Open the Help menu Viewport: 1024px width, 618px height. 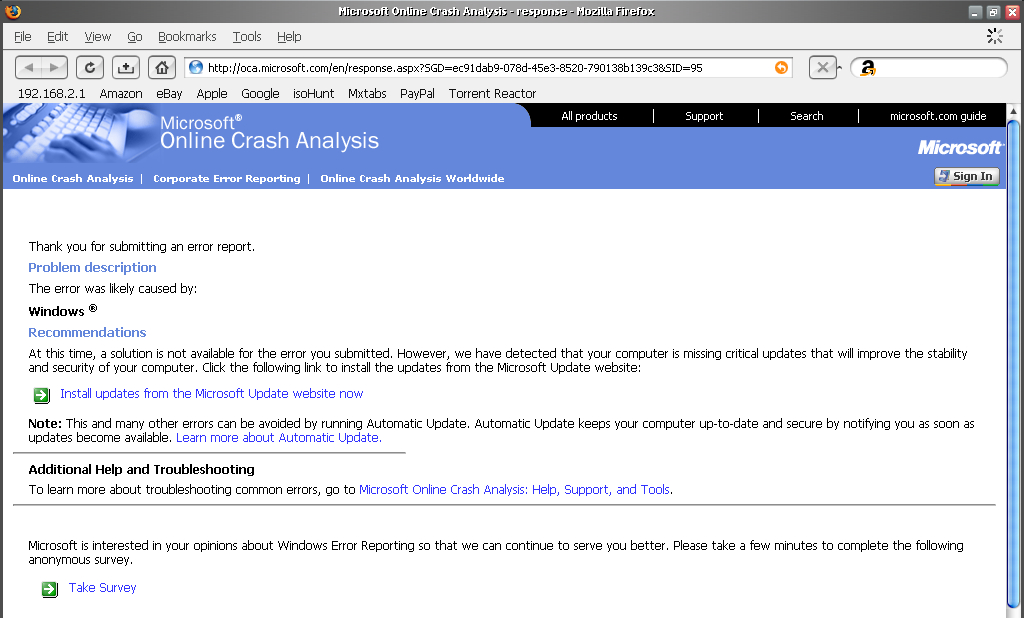289,37
